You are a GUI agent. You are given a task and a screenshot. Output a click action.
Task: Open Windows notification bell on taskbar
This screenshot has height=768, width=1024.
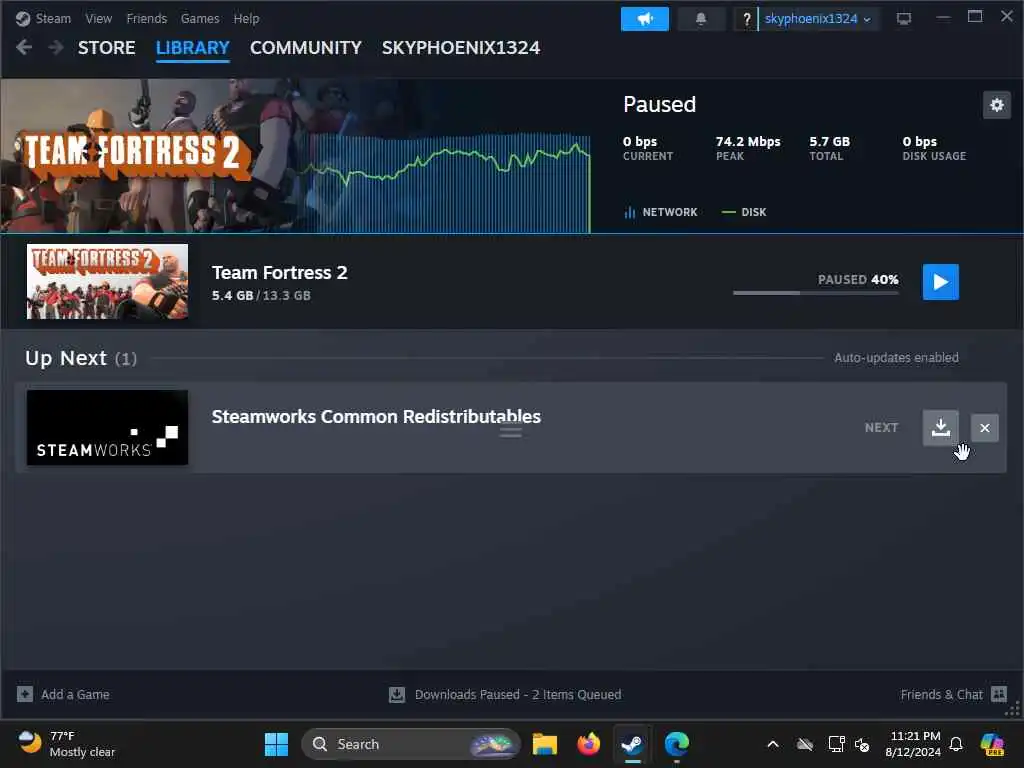(x=955, y=744)
